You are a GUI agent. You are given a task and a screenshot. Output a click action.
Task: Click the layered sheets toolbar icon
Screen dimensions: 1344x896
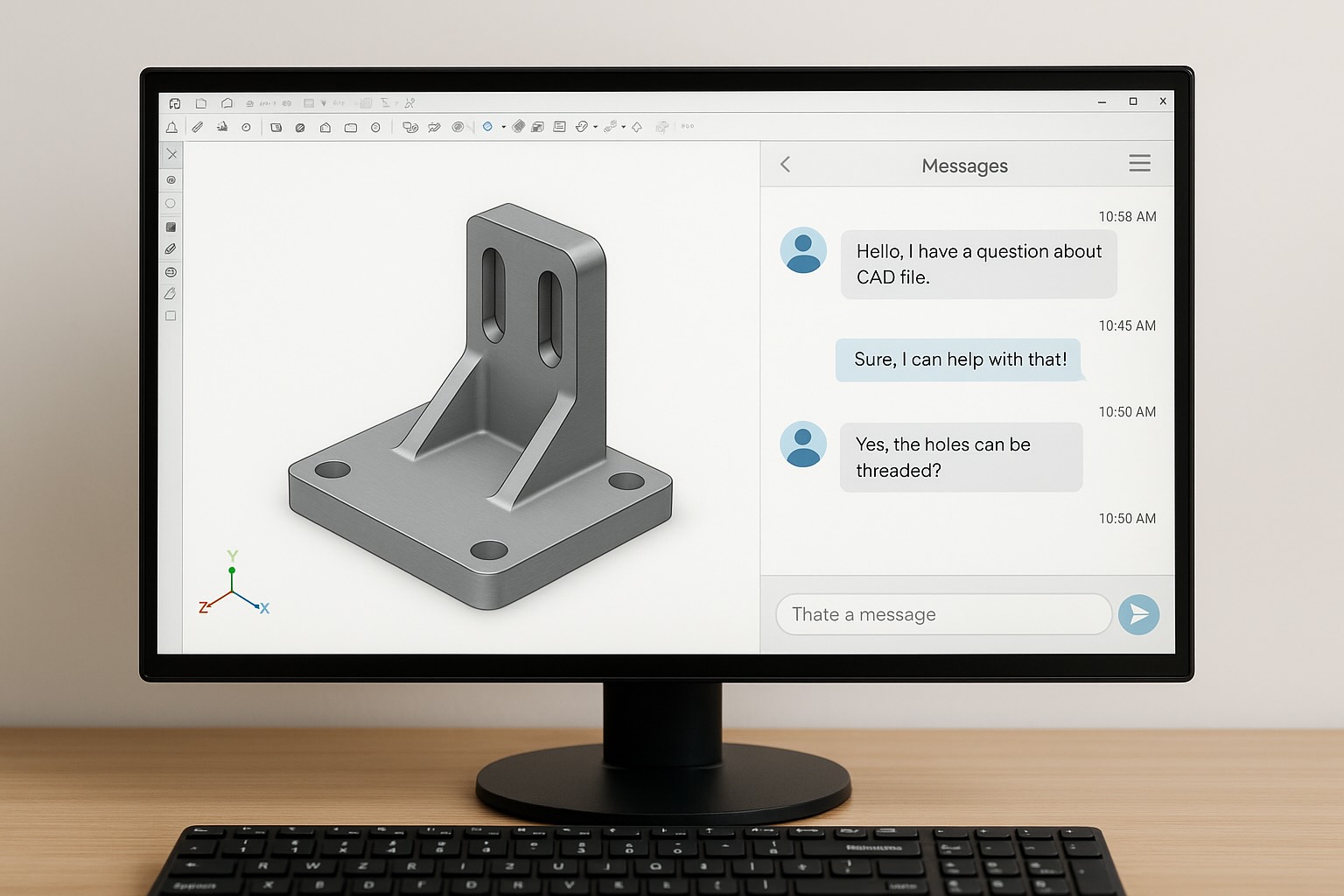coord(519,127)
